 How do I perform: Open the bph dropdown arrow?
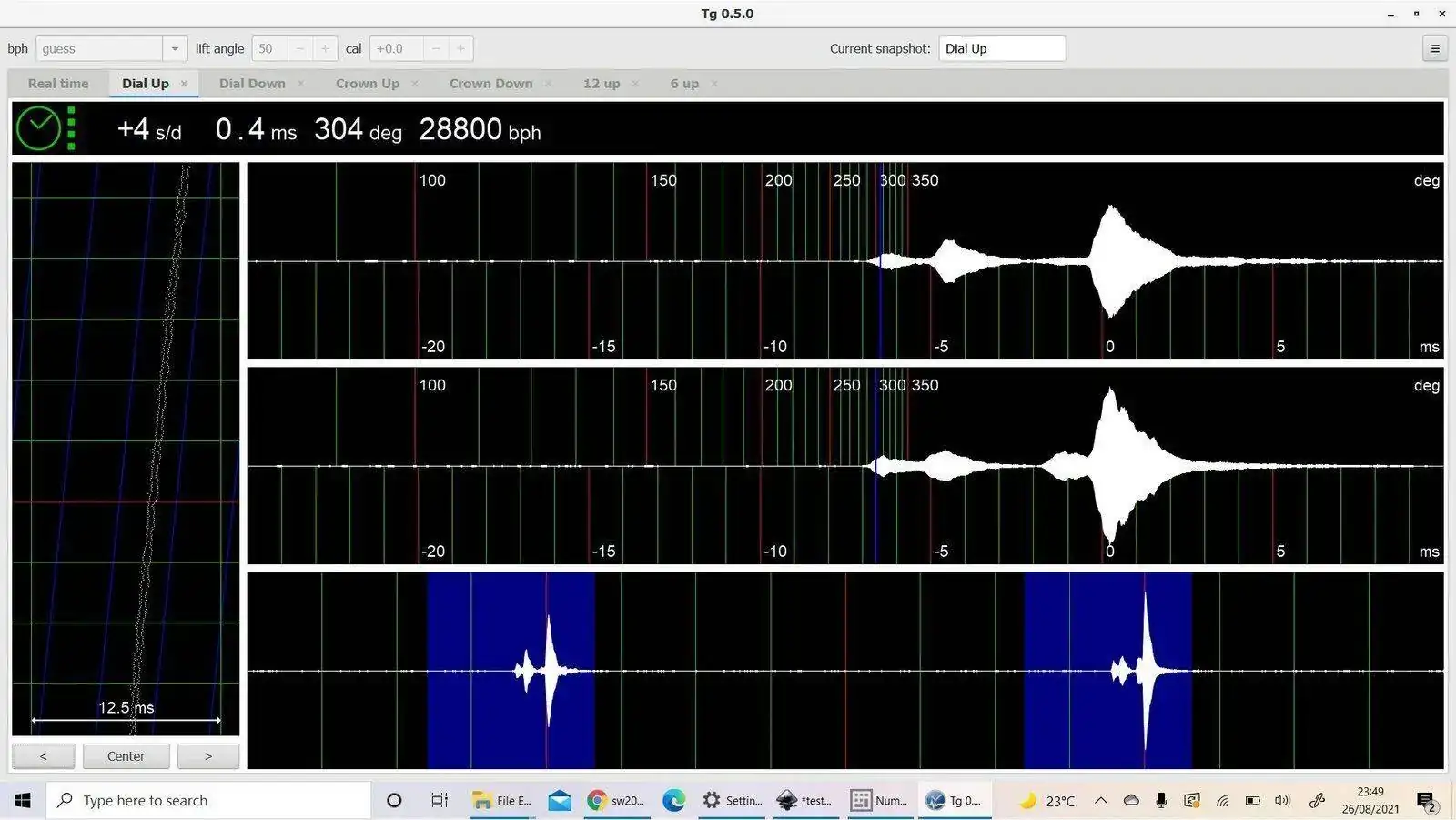tap(175, 49)
